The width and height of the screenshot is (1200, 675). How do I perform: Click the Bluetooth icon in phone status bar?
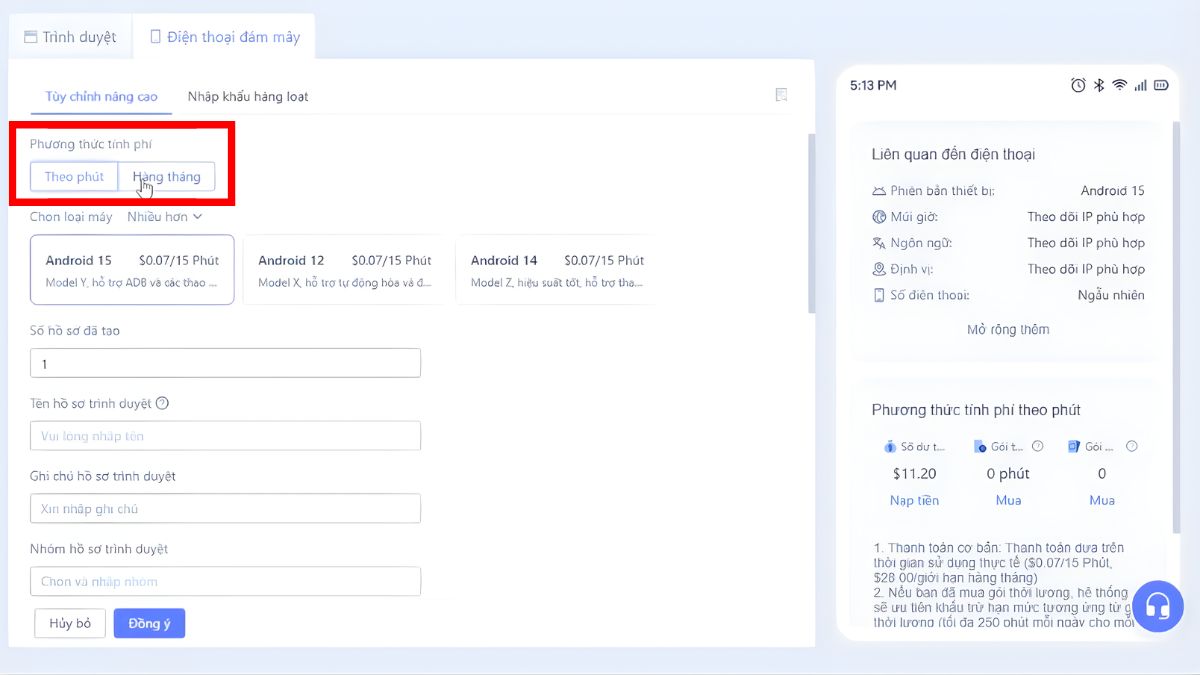[1098, 86]
